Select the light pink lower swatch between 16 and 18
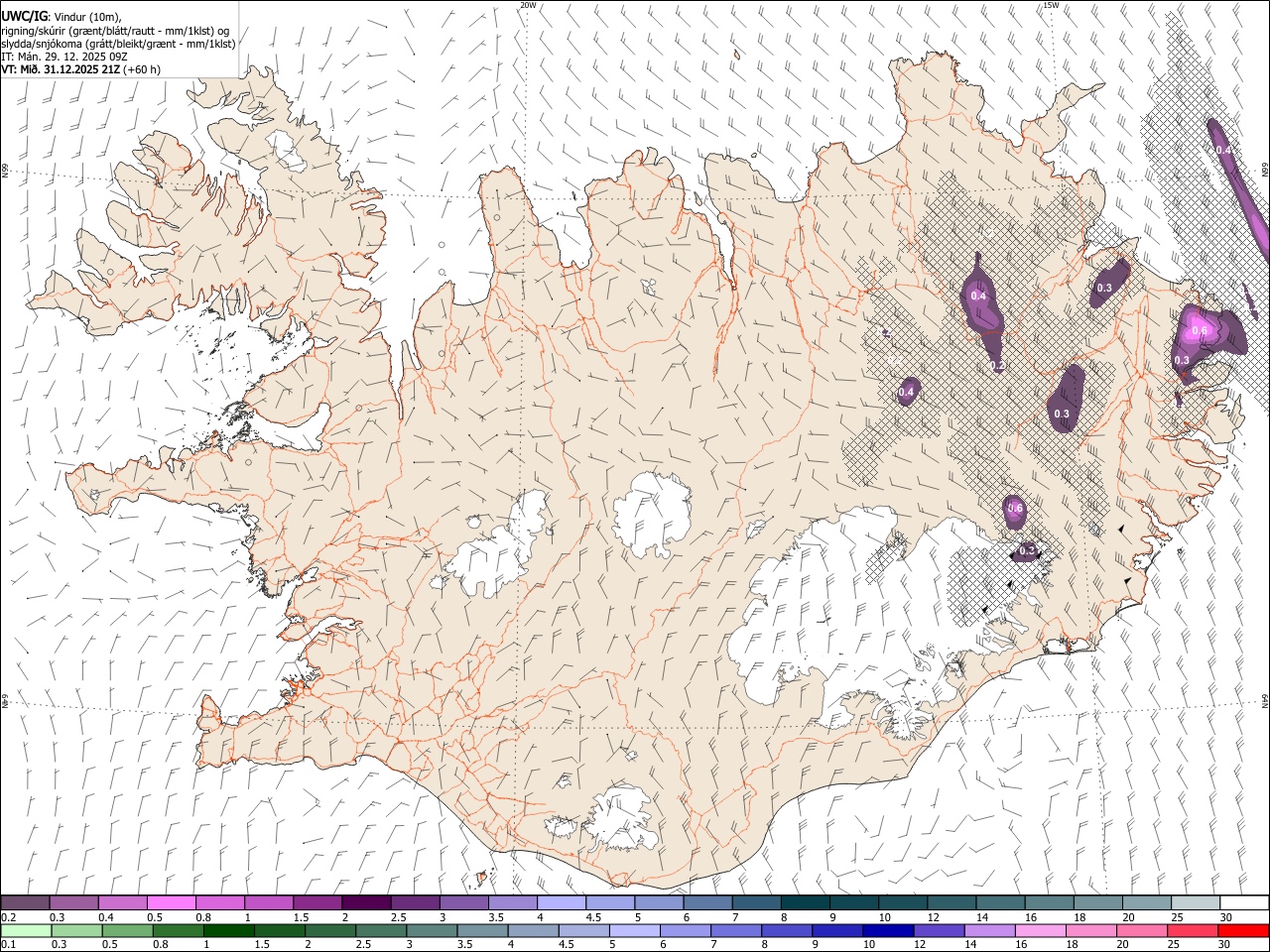 [x=1039, y=930]
